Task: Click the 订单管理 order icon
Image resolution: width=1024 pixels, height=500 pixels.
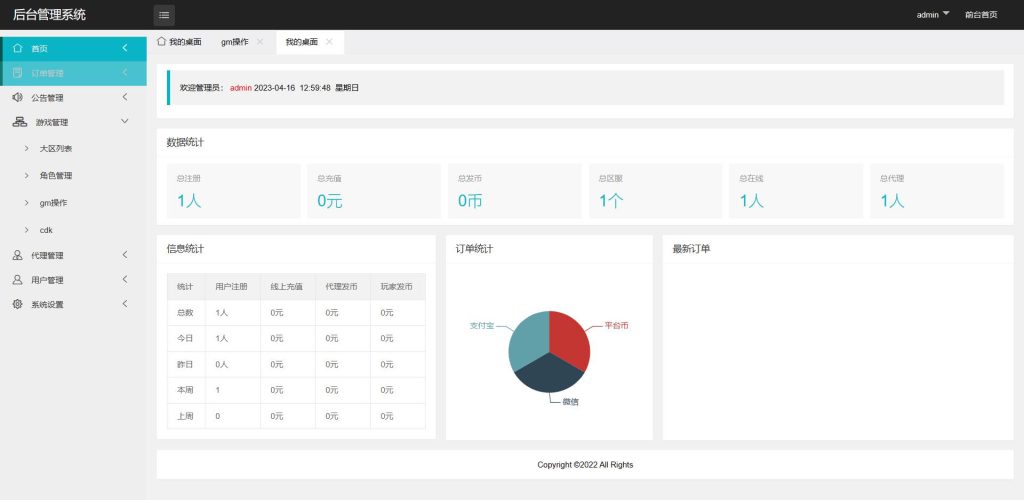Action: click(18, 73)
